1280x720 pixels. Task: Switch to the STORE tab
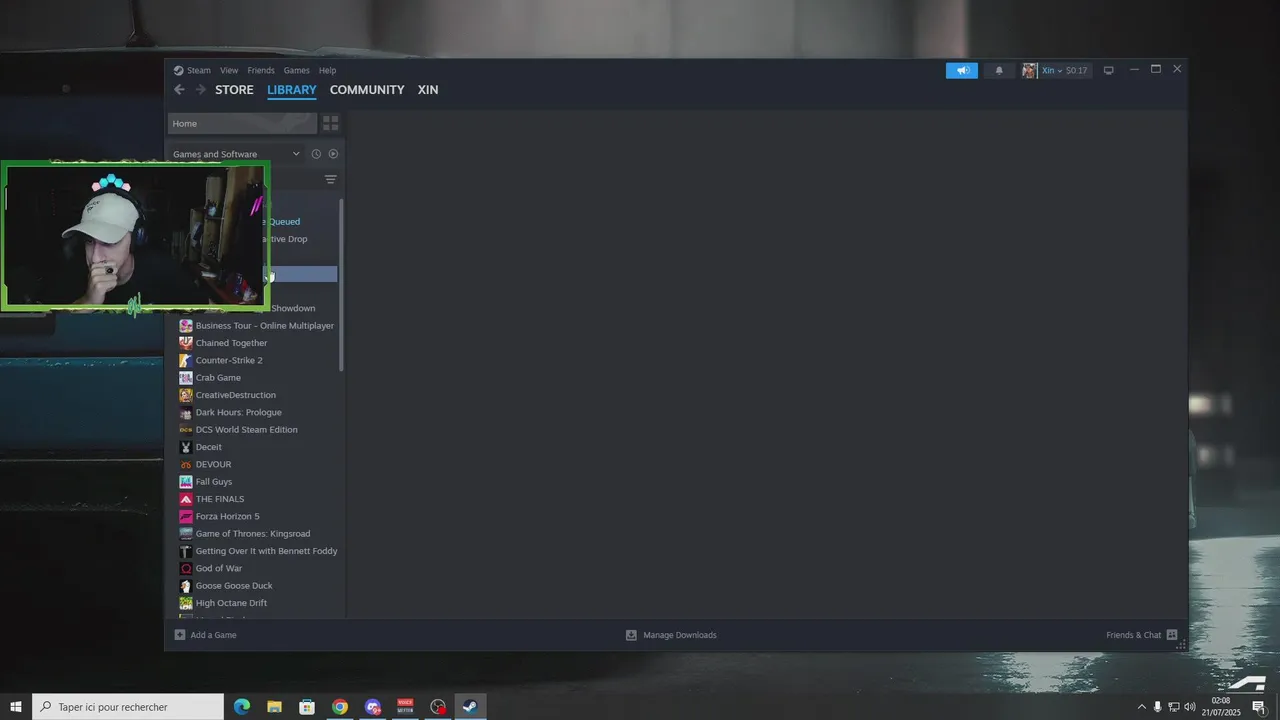tap(234, 90)
